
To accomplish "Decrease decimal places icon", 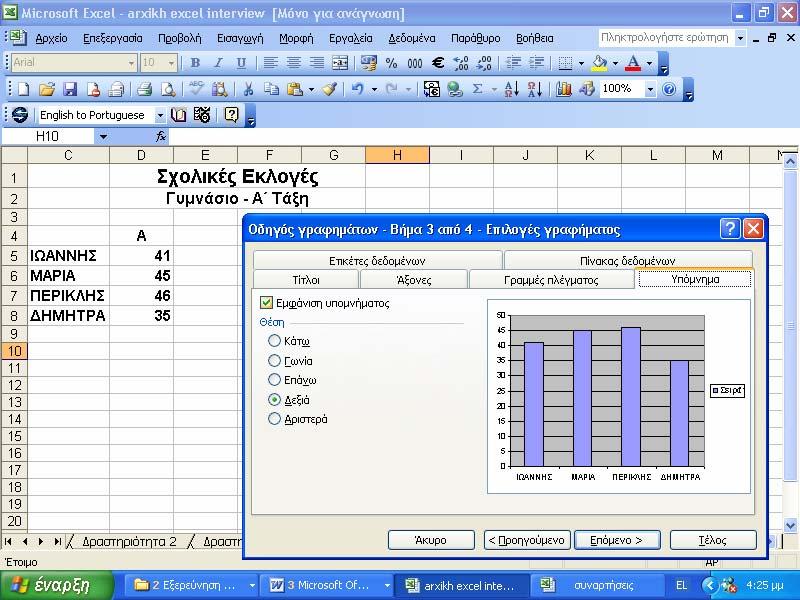I will 484,63.
